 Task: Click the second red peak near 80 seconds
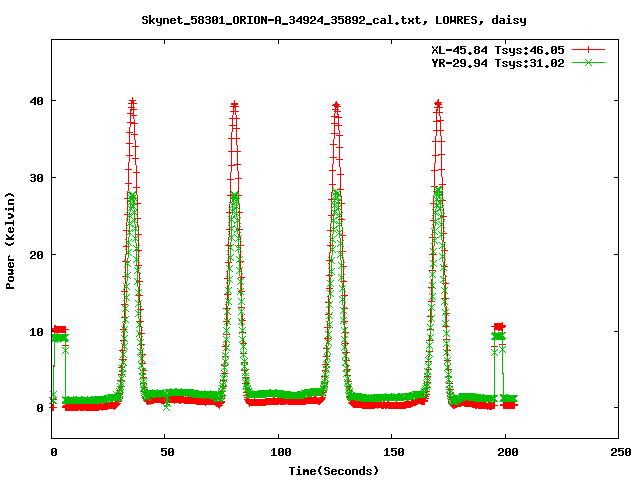click(x=234, y=105)
